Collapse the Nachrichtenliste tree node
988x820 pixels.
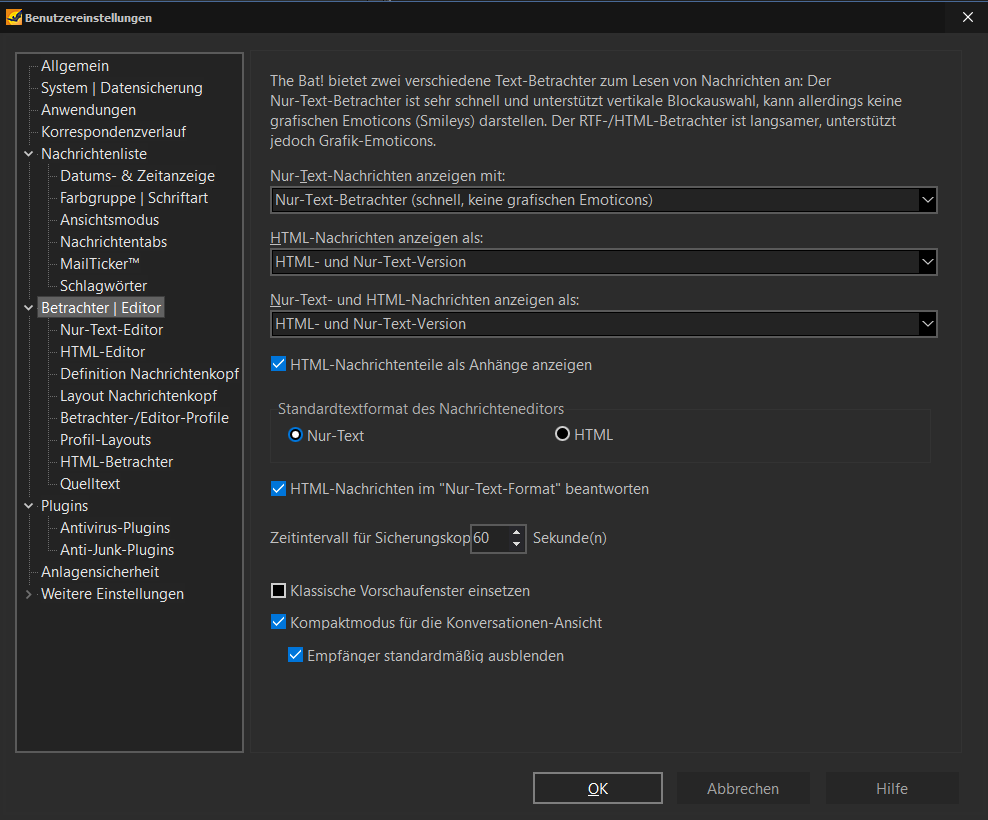click(x=28, y=154)
